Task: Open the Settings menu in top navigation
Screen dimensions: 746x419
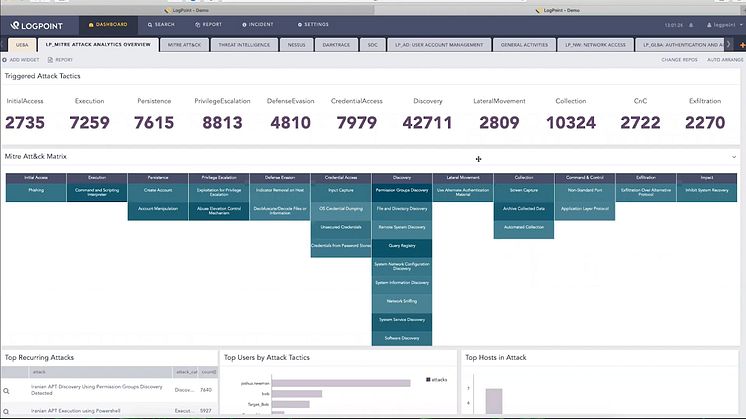Action: [x=313, y=23]
